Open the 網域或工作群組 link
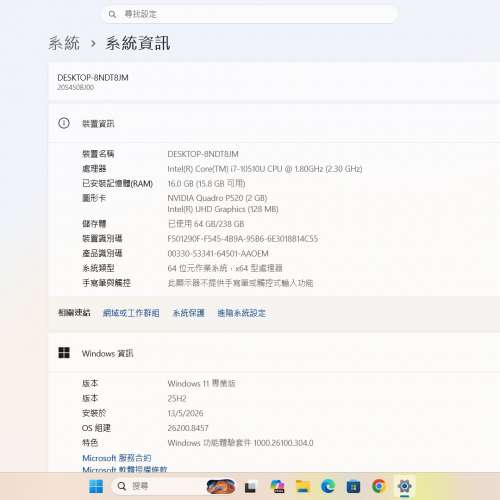 tap(131, 313)
